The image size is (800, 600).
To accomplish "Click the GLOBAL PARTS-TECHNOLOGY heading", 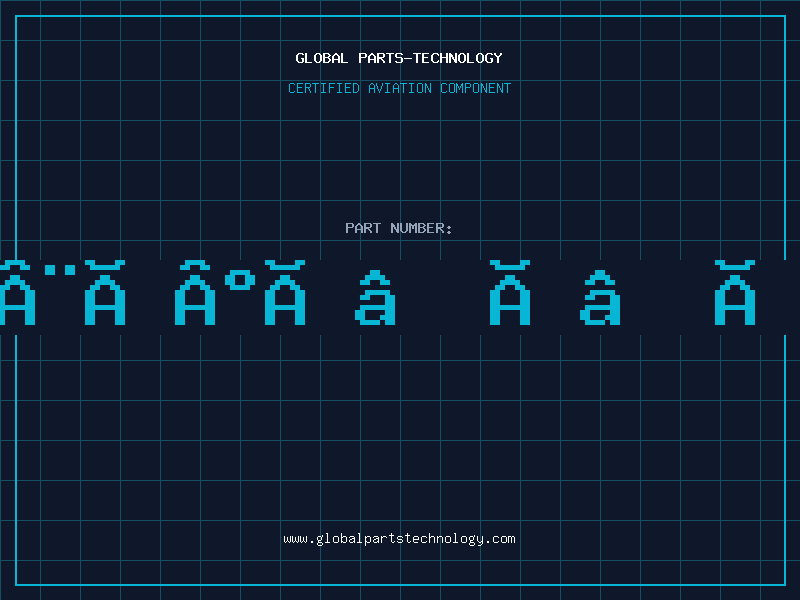I will [x=399, y=58].
